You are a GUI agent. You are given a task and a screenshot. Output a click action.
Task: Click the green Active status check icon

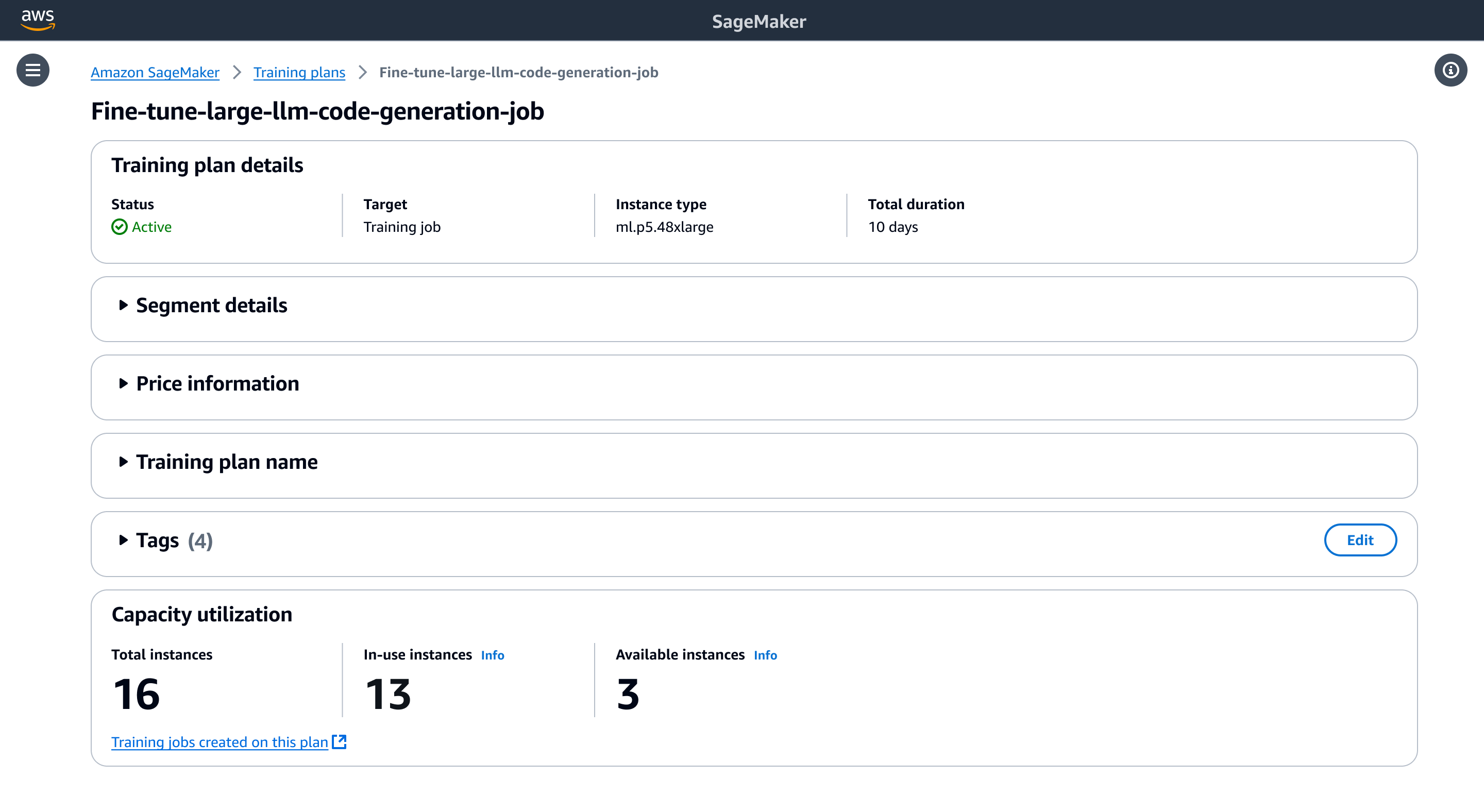click(x=119, y=227)
